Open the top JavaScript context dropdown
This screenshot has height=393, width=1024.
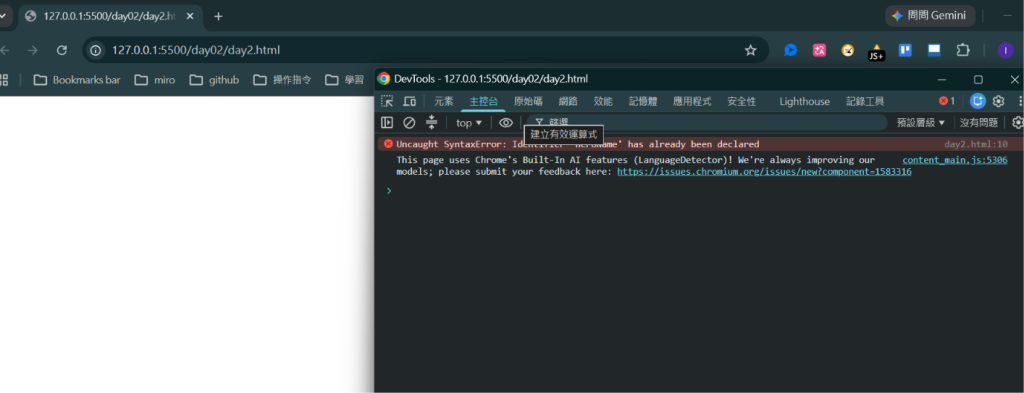coord(469,123)
